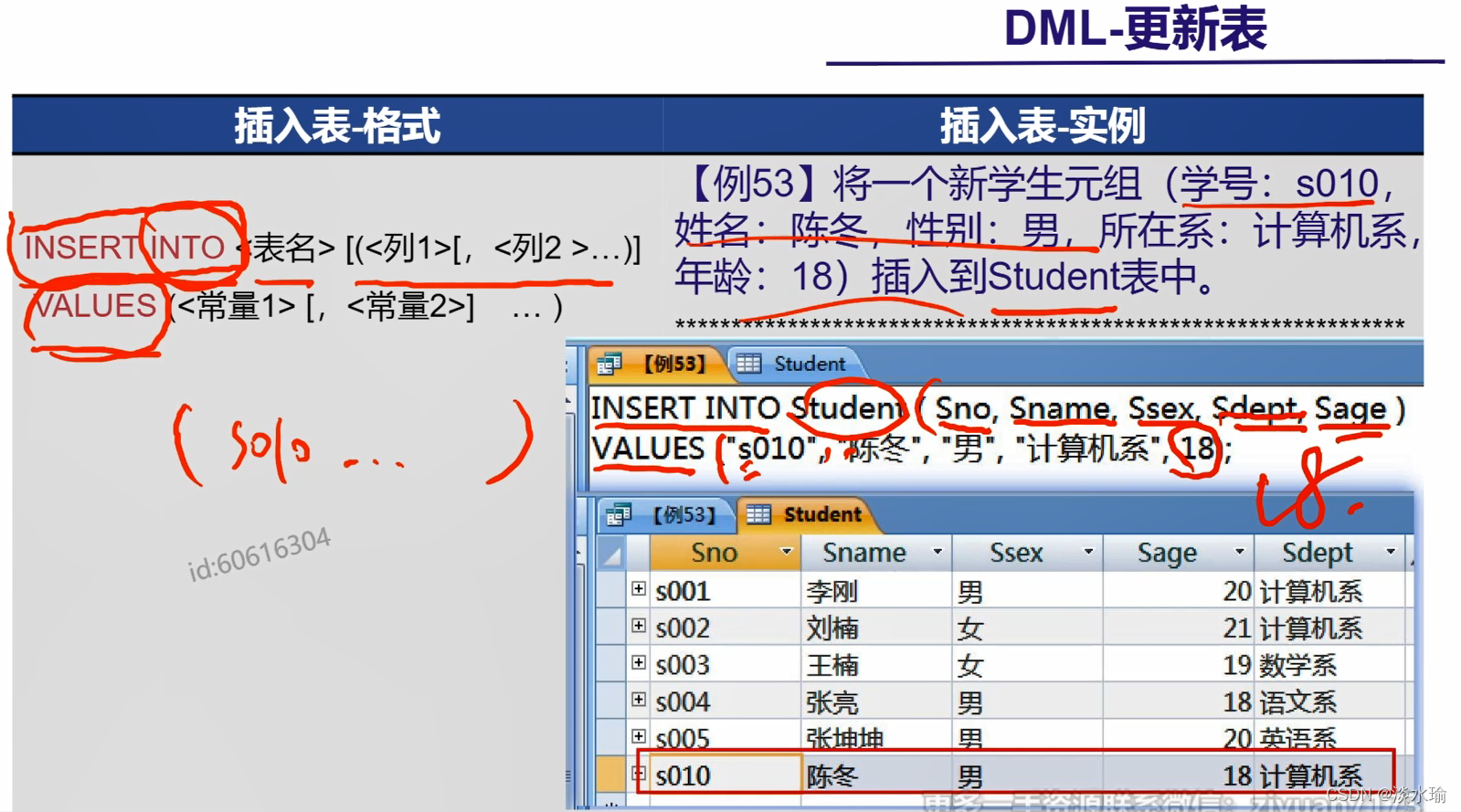The image size is (1461, 812).
Task: Click the s002 cell in the Sno column
Action: tap(725, 627)
